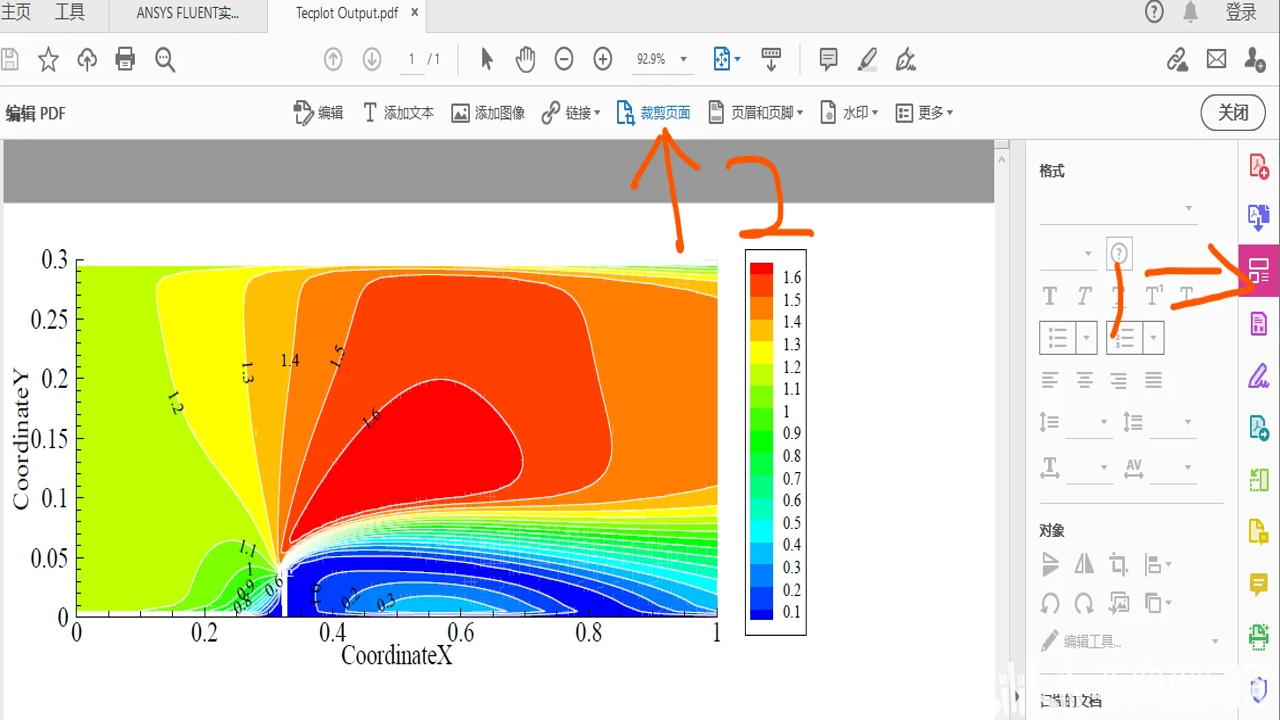Click the page number input field
This screenshot has height=720, width=1280.
click(411, 60)
